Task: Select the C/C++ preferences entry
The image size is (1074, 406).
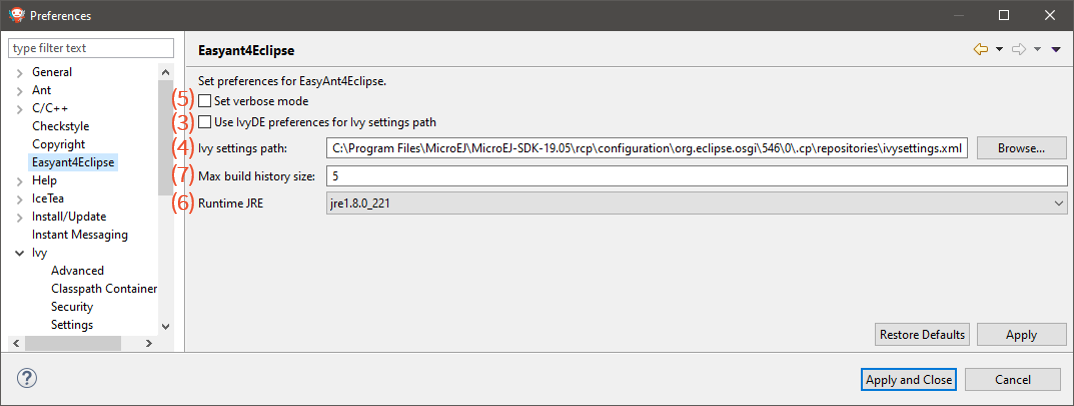Action: [49, 108]
